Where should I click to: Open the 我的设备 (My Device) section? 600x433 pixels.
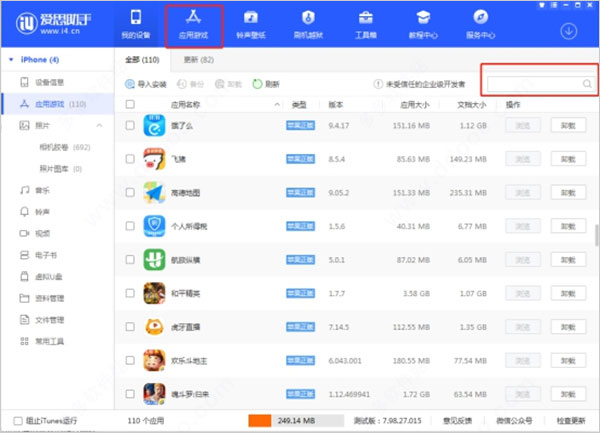[x=136, y=24]
